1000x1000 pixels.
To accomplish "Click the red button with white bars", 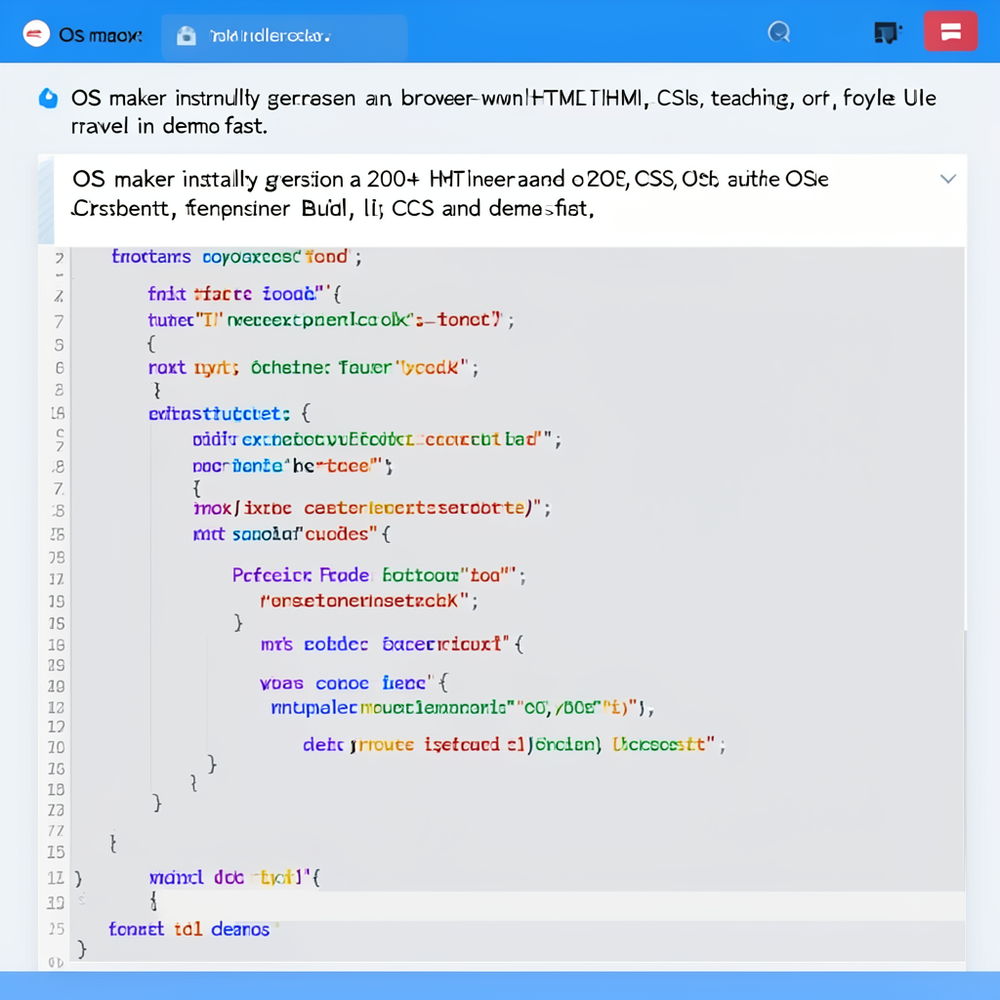I will (x=950, y=31).
